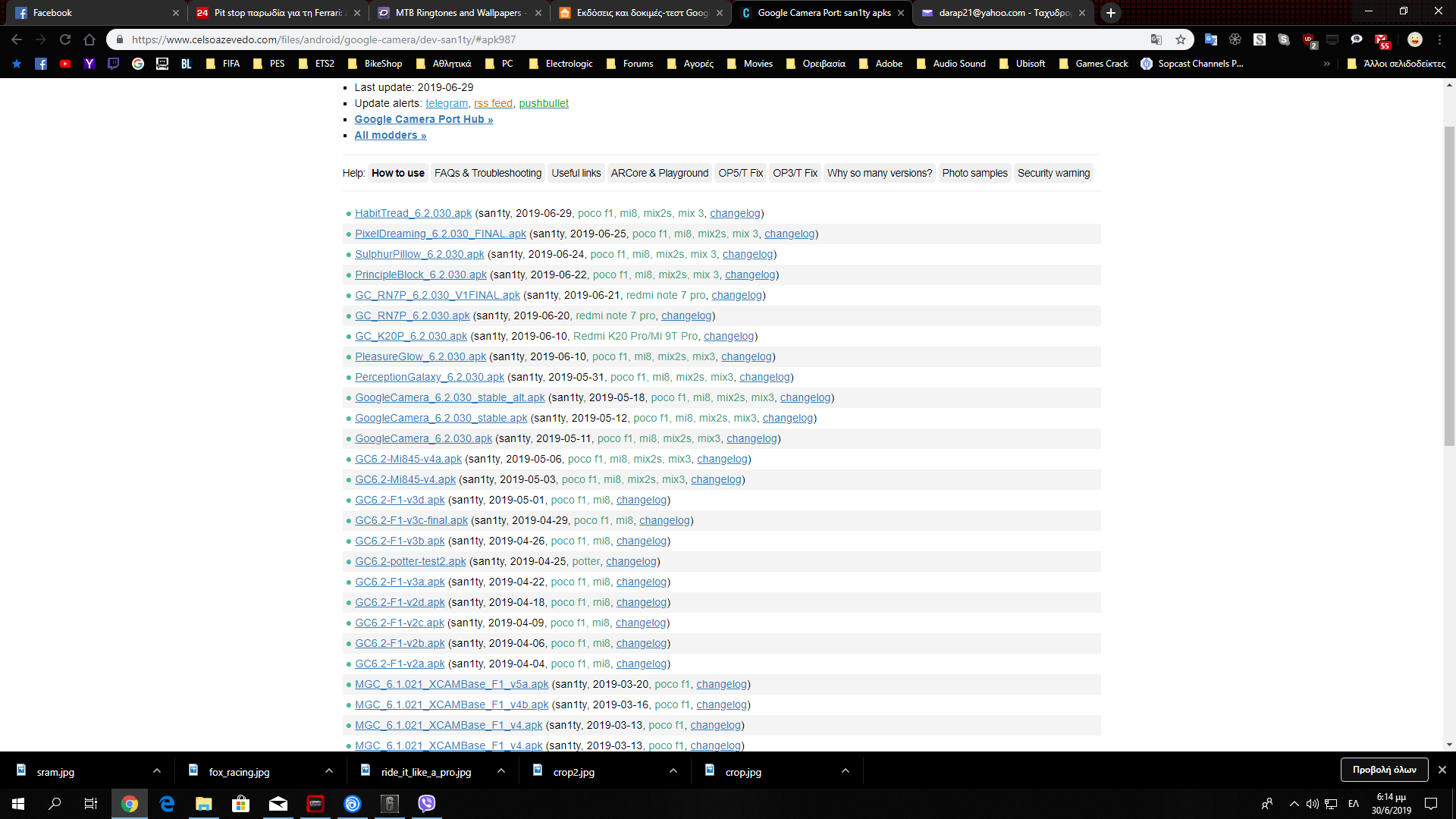Switch to MTB Ringtones and Wallpapers tab
The image size is (1456, 819).
coord(458,13)
